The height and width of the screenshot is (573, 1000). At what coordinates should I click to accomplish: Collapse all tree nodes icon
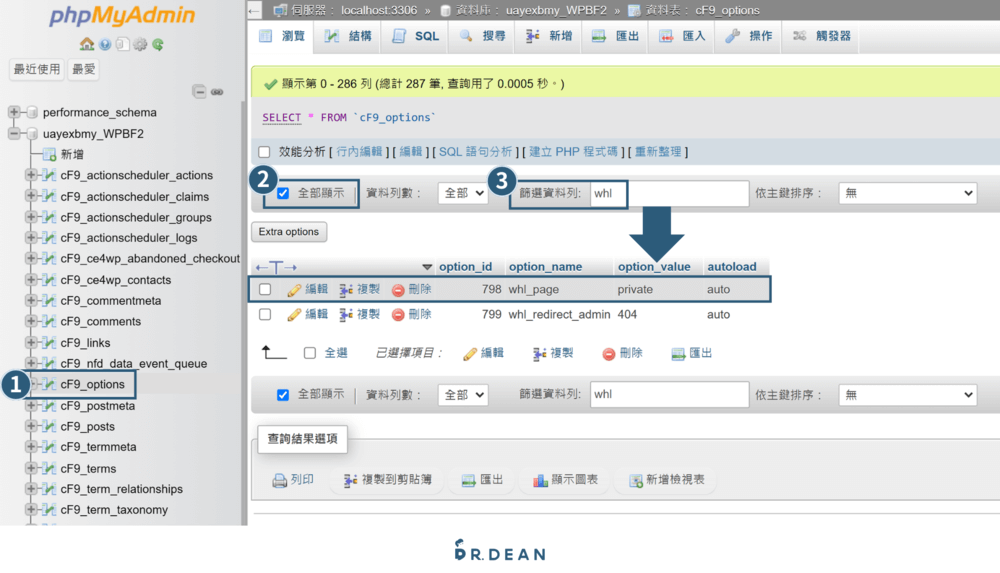(200, 92)
